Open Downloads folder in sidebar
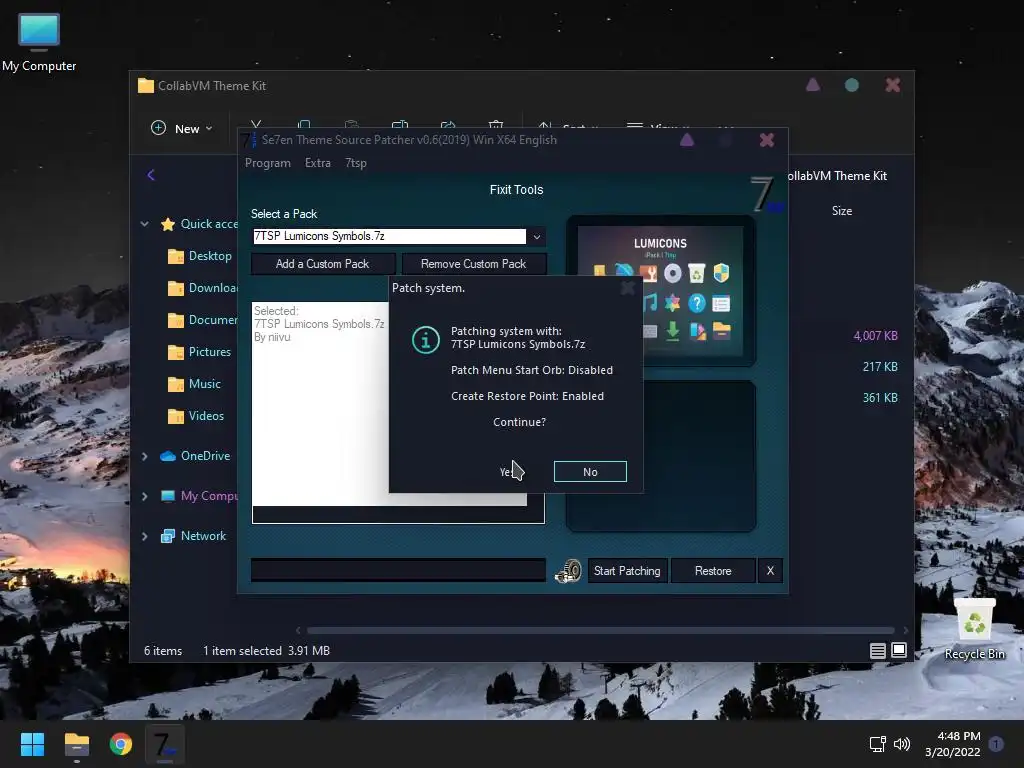 [x=202, y=288]
